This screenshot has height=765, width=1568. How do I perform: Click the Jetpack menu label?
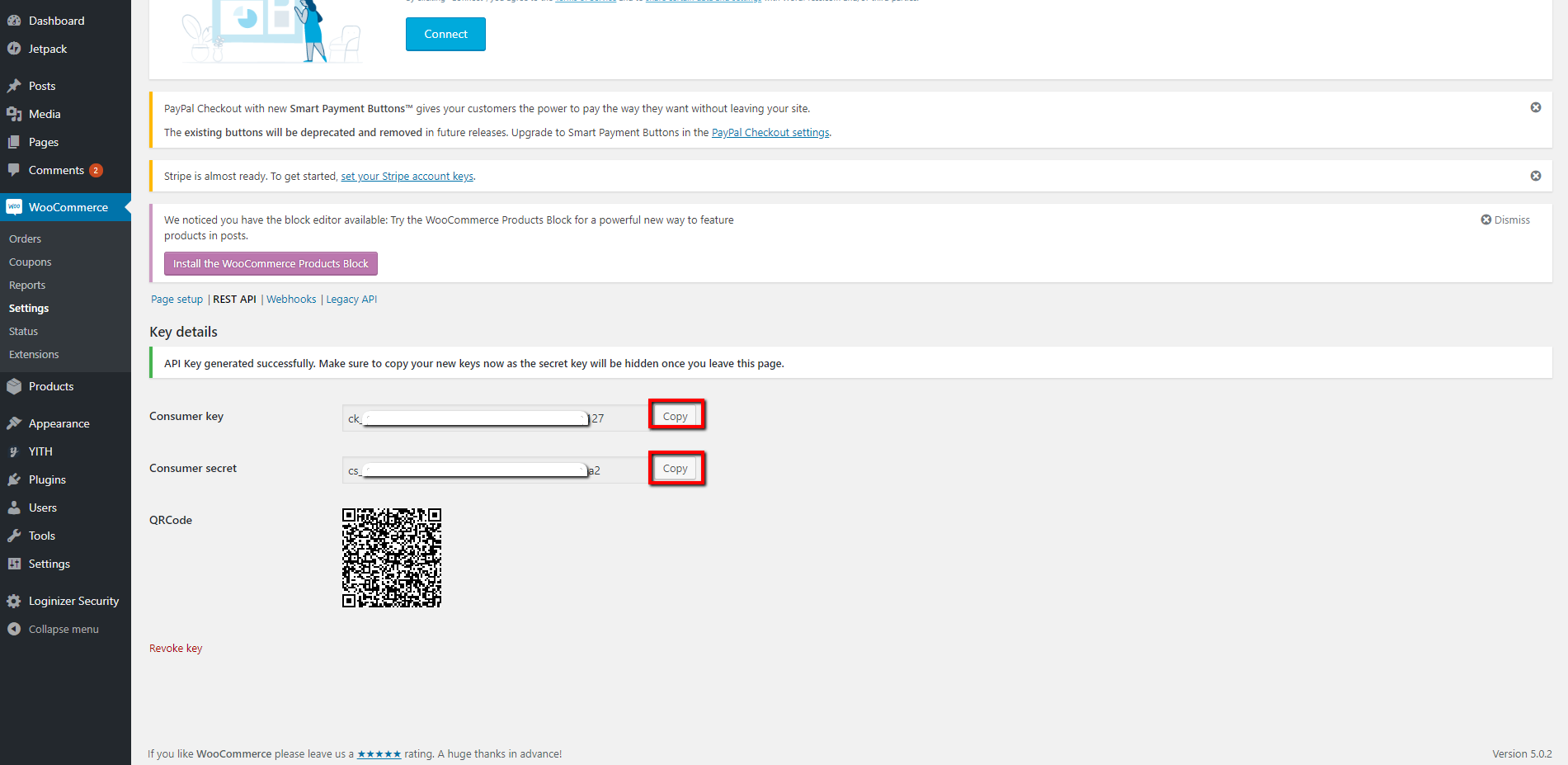point(48,49)
